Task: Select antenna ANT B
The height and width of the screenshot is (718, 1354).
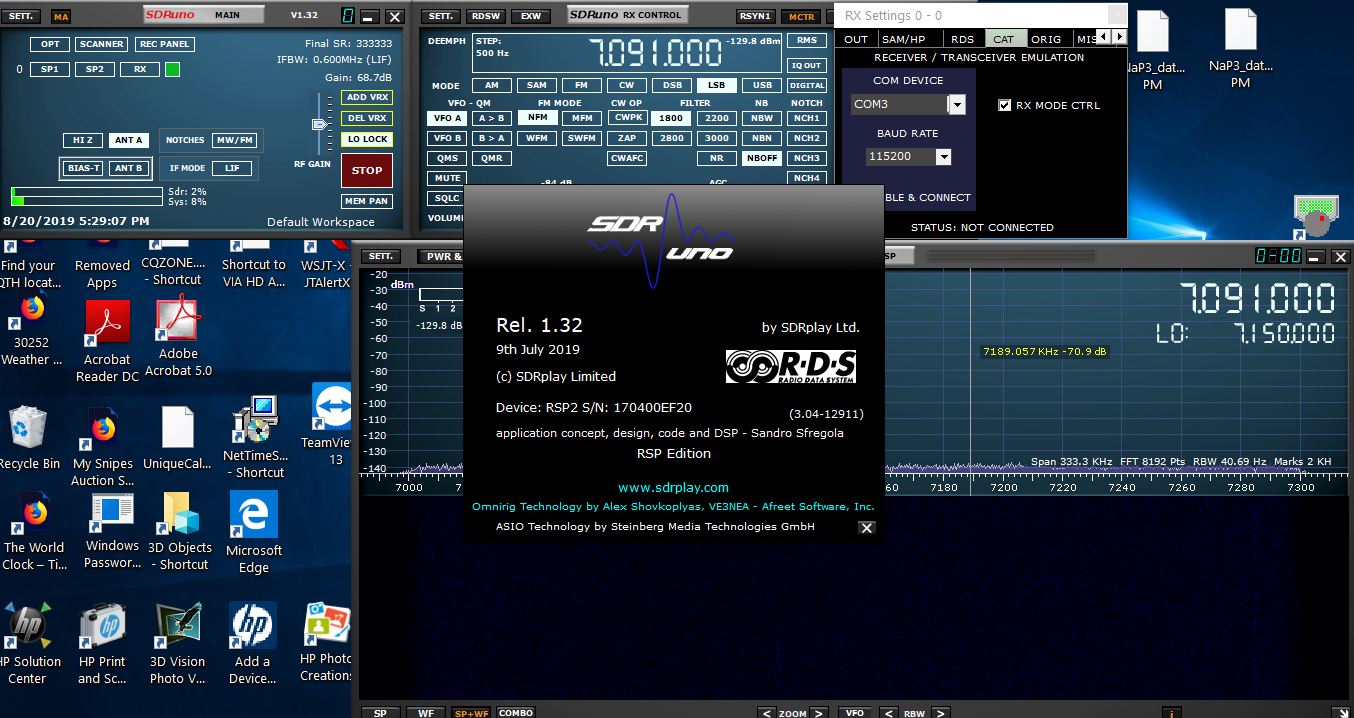Action: (128, 168)
